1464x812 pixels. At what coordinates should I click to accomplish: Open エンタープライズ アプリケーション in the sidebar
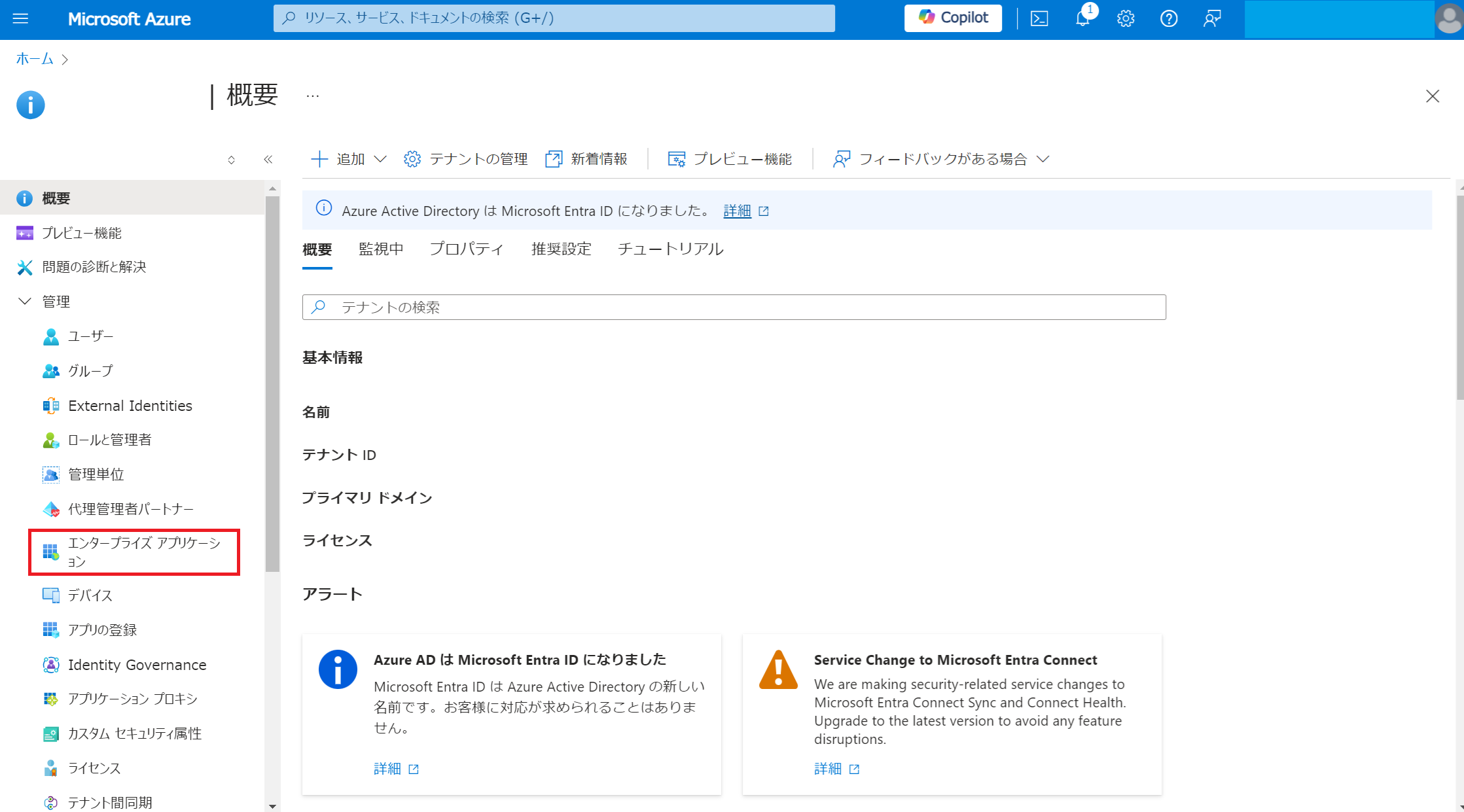coord(134,552)
